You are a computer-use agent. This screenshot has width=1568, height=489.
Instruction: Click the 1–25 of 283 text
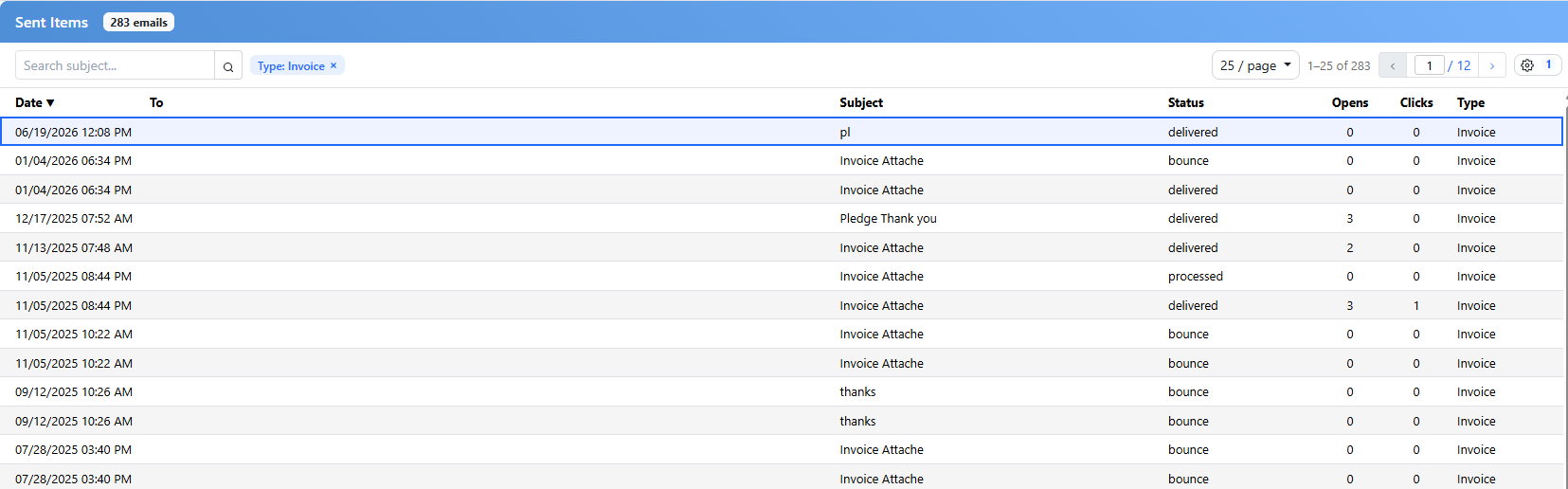(x=1339, y=65)
